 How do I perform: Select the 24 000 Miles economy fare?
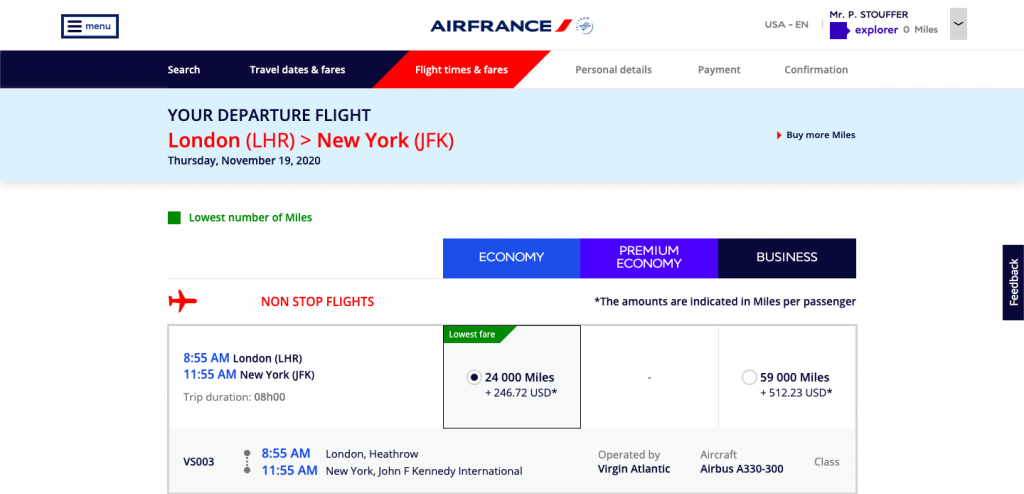tap(474, 377)
